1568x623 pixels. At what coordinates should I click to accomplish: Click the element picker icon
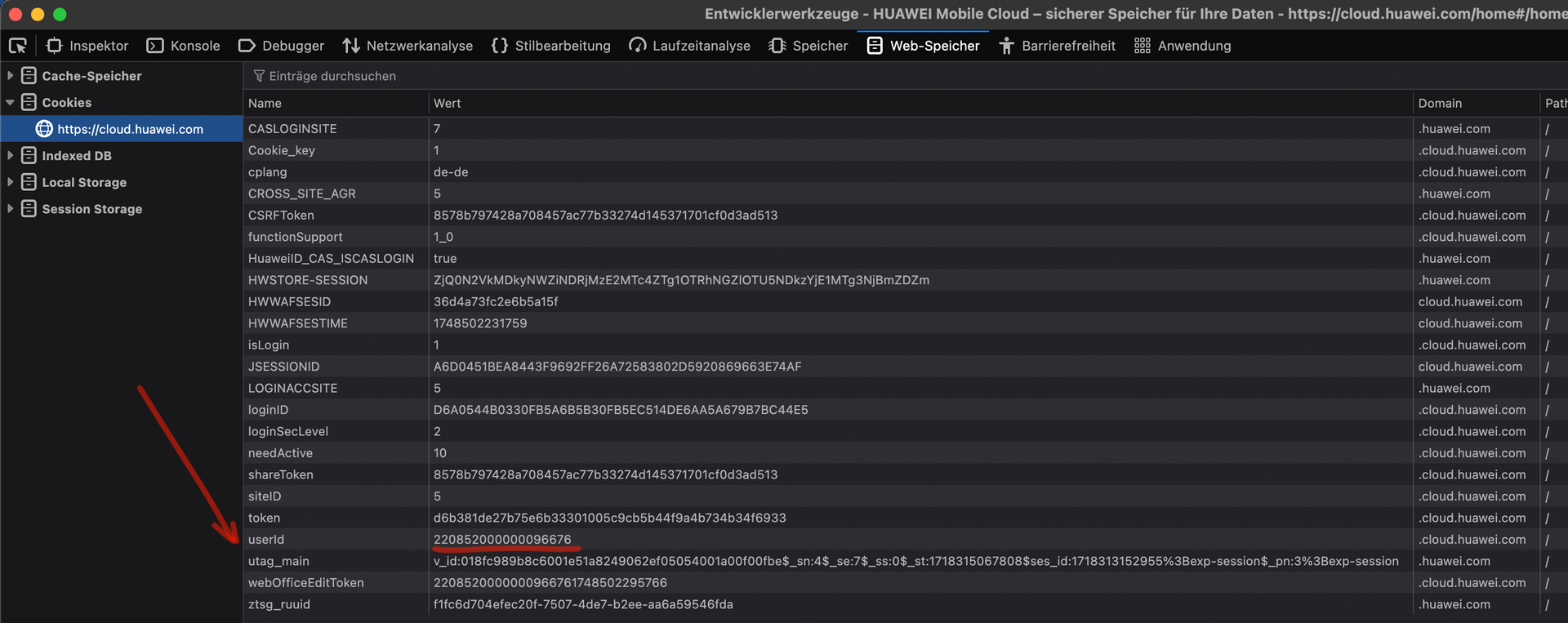click(18, 46)
